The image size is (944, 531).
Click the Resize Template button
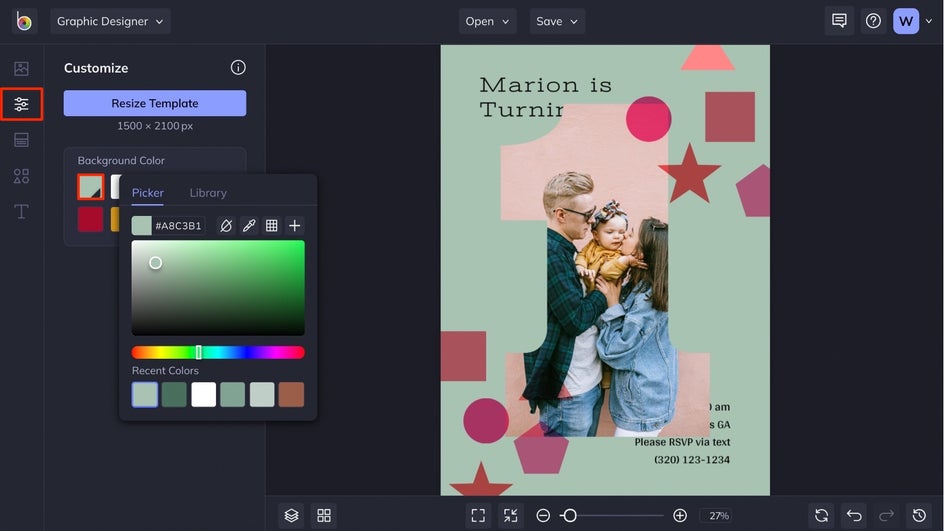coord(155,103)
